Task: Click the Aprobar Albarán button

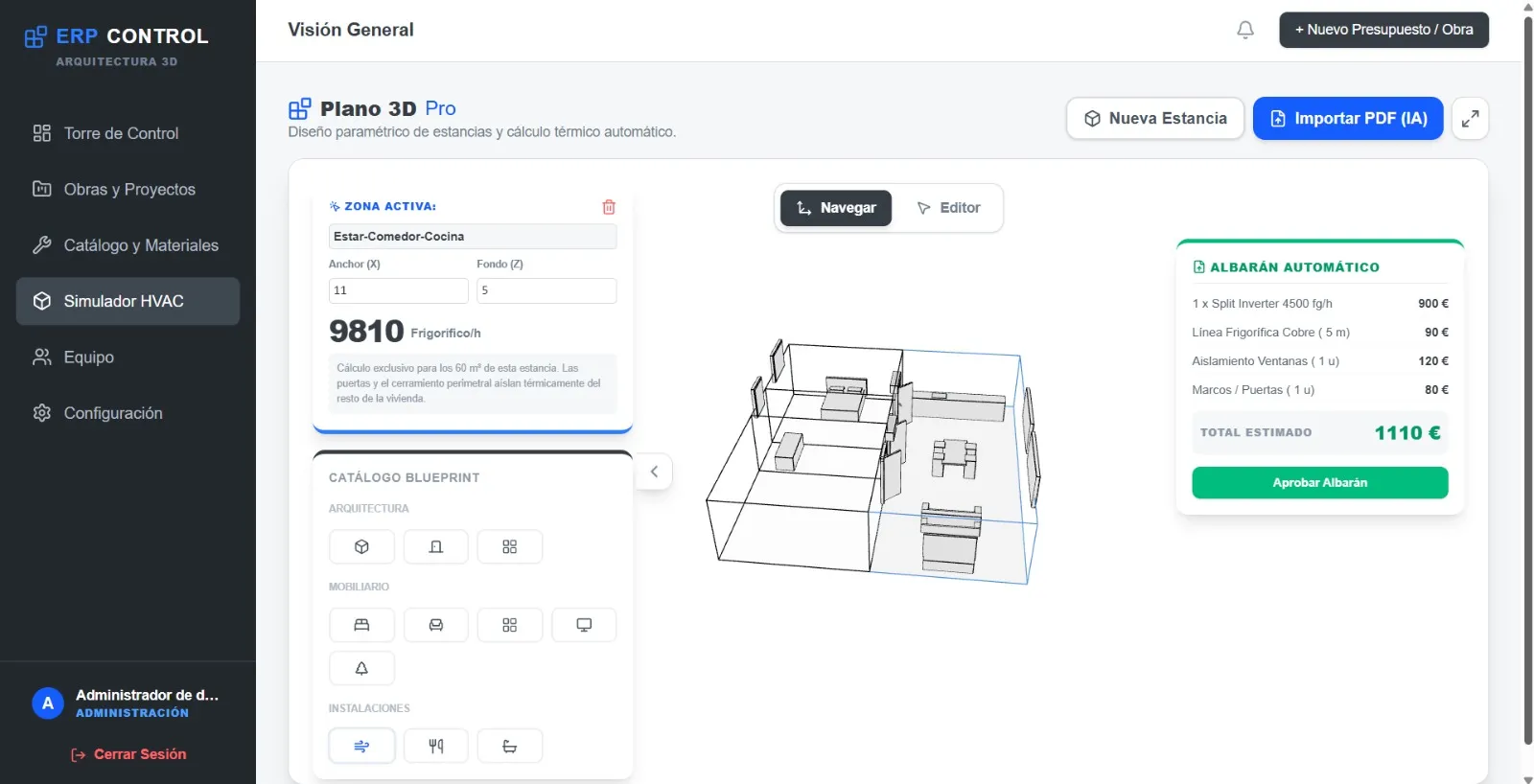Action: tap(1320, 483)
